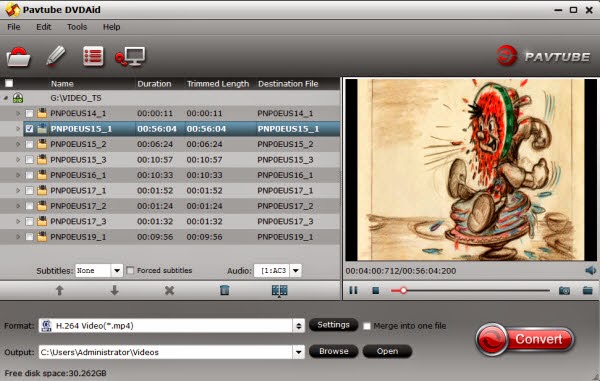600x381 pixels.
Task: Click the DVD disc icon beside G:\VIDEO_TS
Action: click(x=18, y=98)
